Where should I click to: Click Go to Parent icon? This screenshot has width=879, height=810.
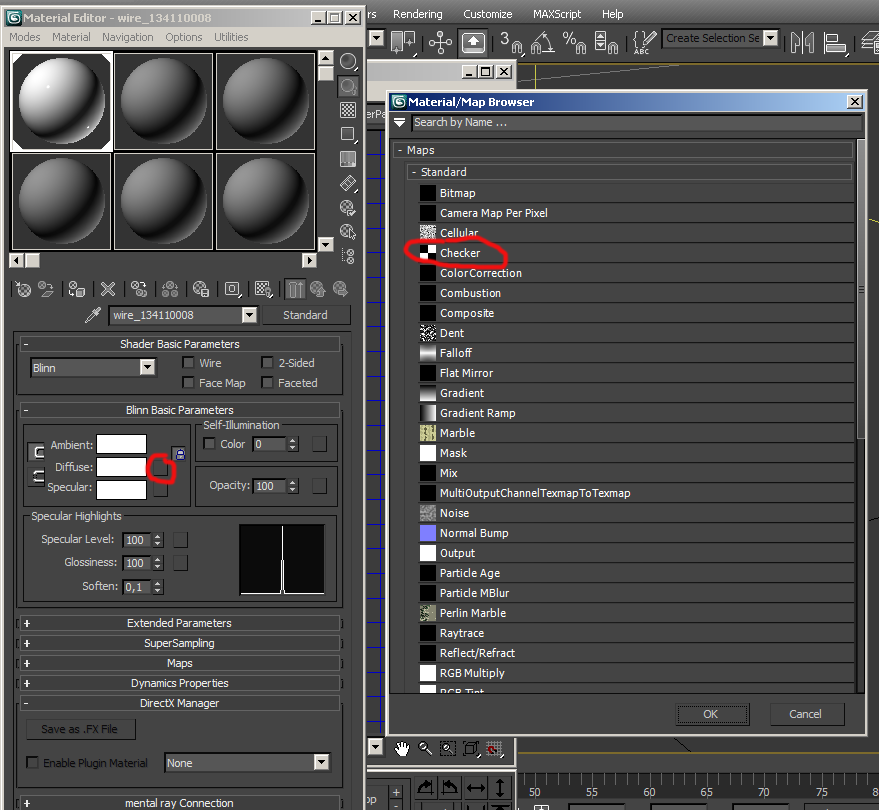pyautogui.click(x=318, y=289)
